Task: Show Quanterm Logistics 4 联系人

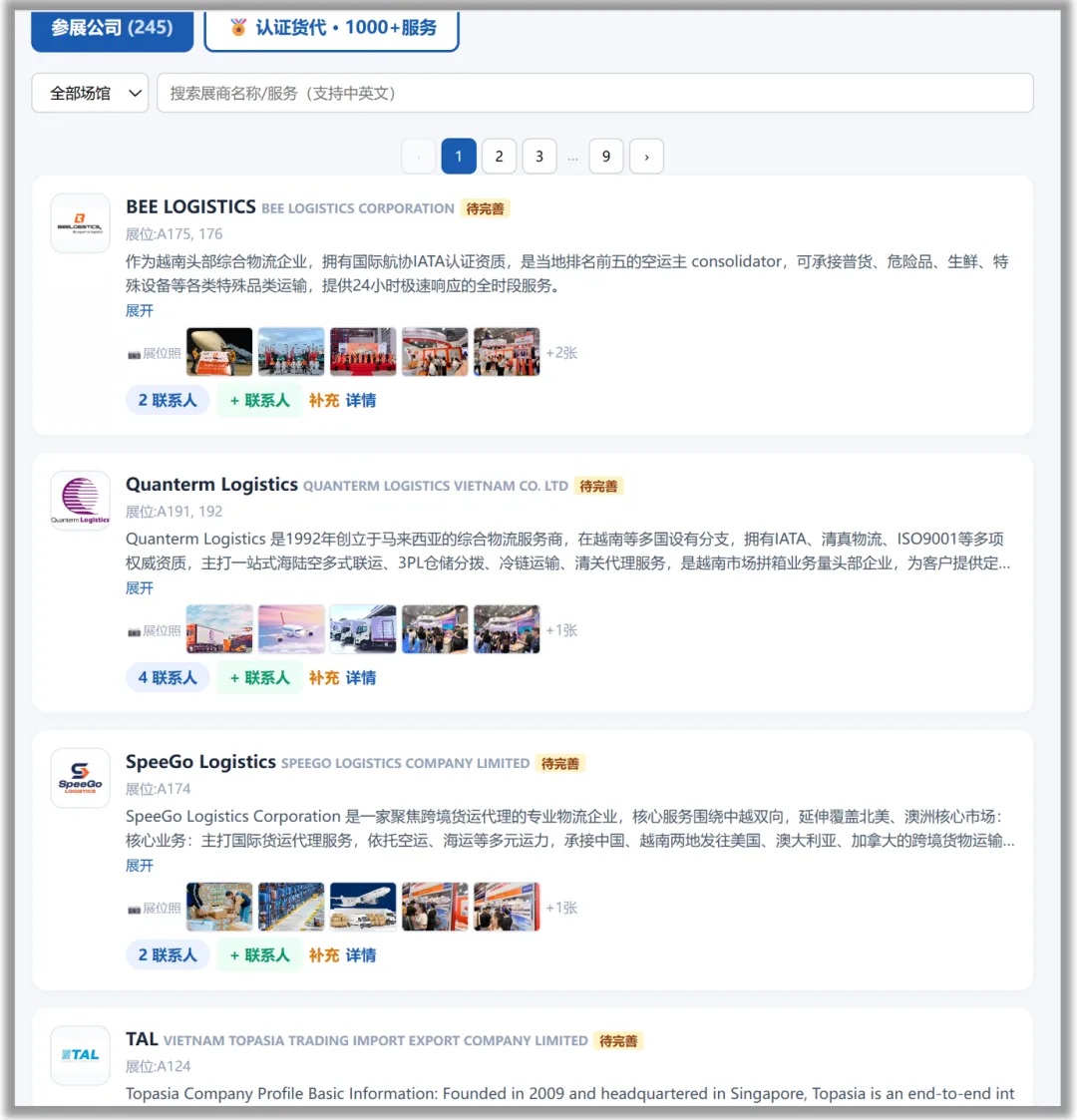Action: (x=168, y=677)
